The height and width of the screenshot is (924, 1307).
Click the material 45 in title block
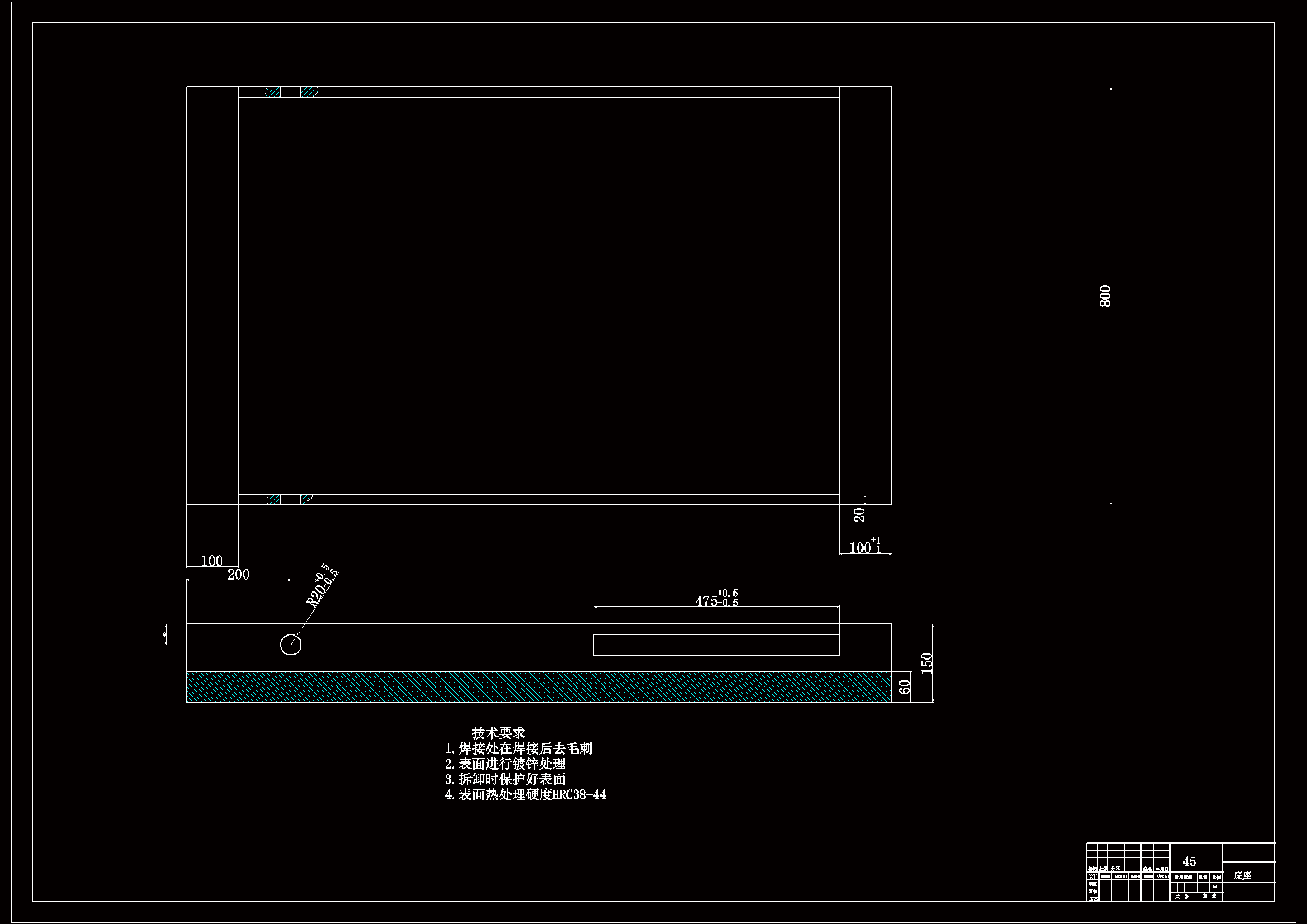(x=1189, y=861)
